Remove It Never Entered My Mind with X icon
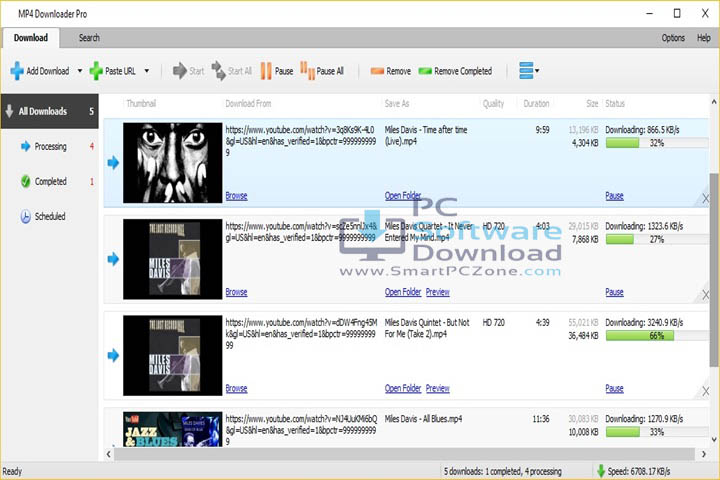 pos(705,295)
